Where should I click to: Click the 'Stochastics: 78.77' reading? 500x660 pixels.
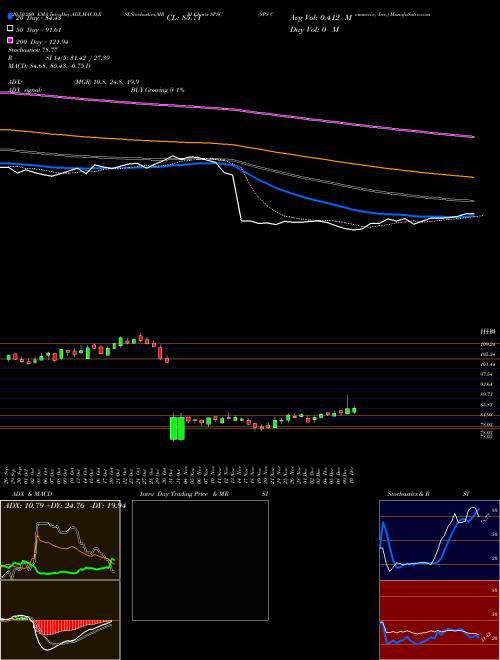pos(33,50)
